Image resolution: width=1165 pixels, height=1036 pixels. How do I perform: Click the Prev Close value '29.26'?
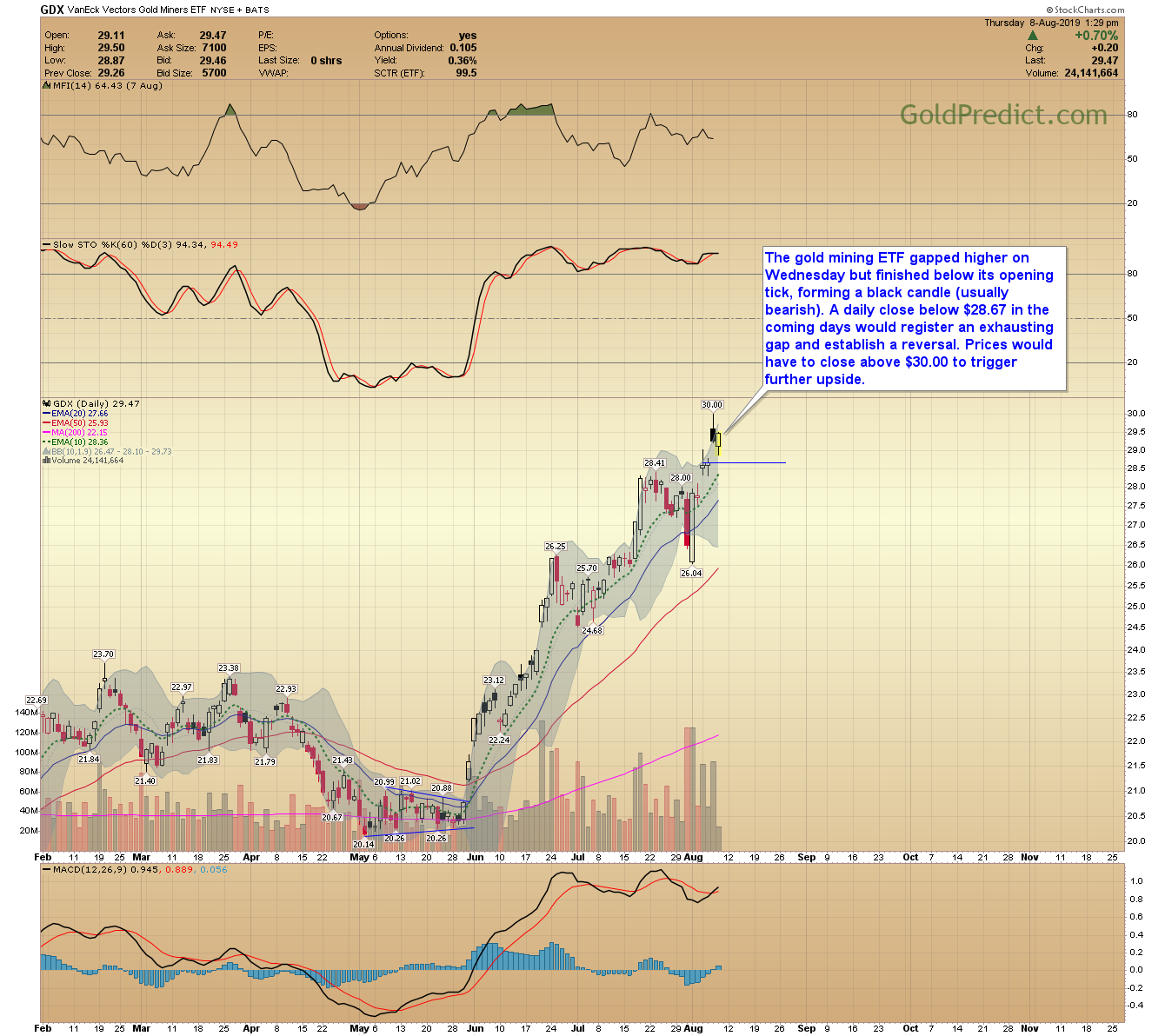110,73
